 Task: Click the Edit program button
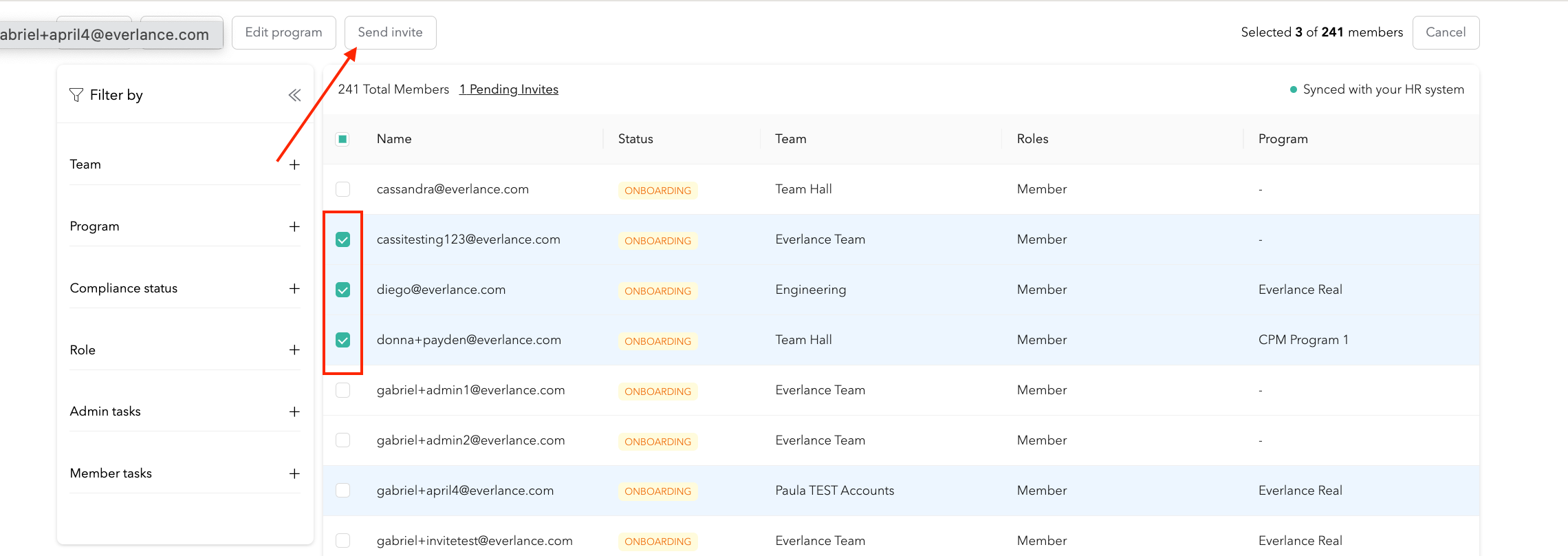[x=283, y=32]
